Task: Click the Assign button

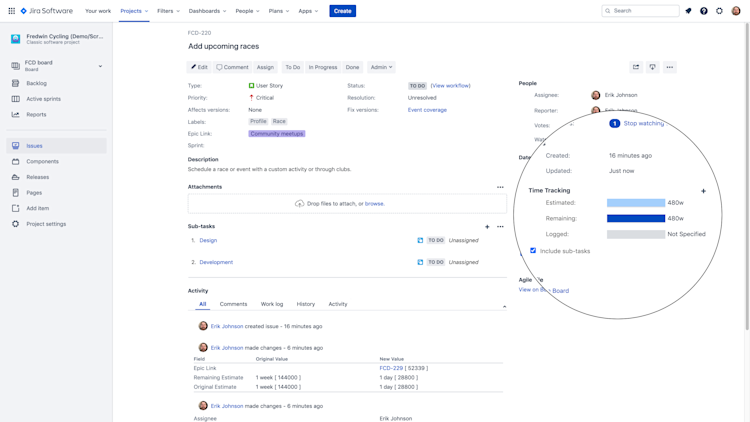Action: coord(265,67)
